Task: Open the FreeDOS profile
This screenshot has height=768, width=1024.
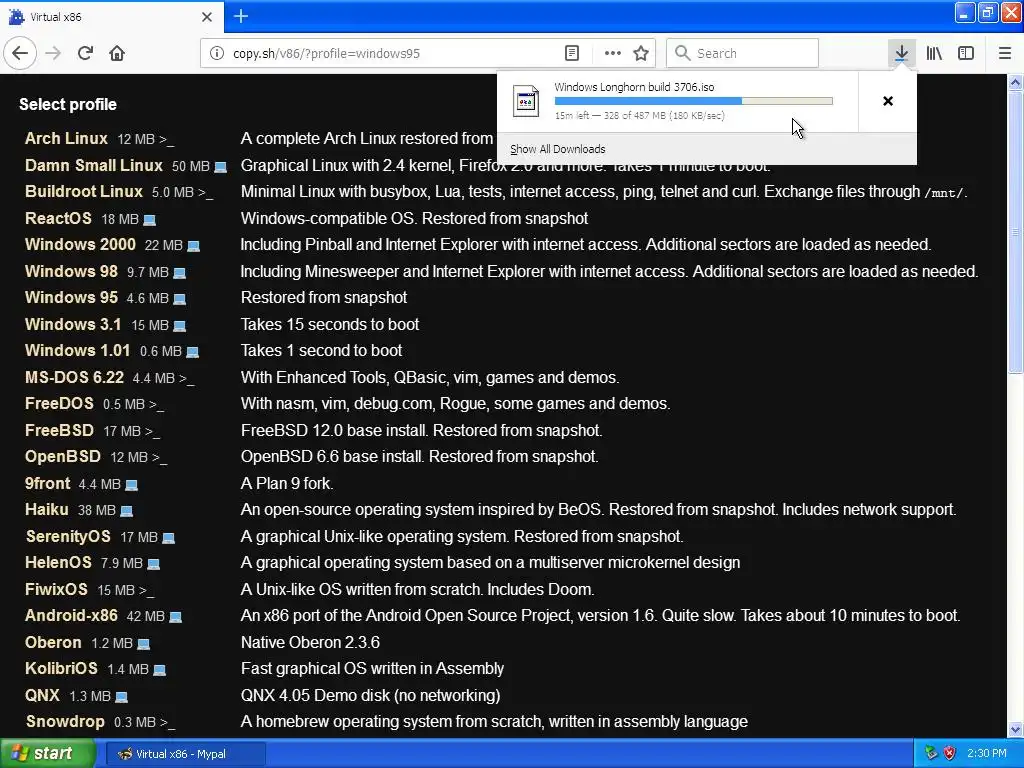Action: (x=59, y=404)
